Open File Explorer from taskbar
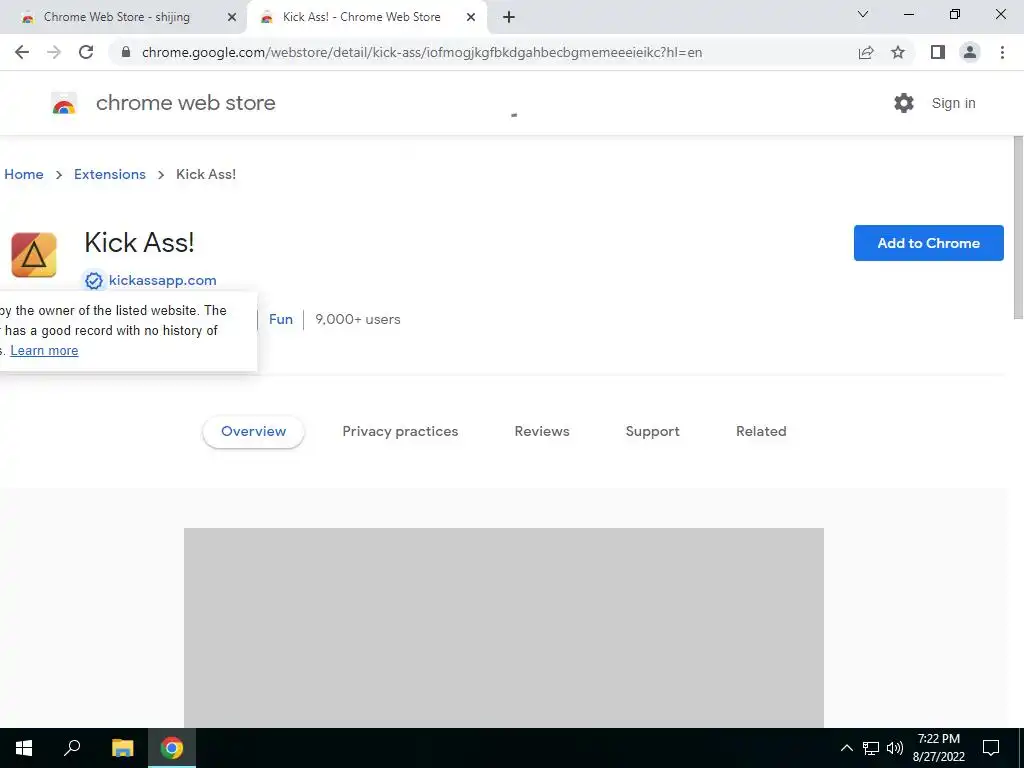 click(x=122, y=748)
